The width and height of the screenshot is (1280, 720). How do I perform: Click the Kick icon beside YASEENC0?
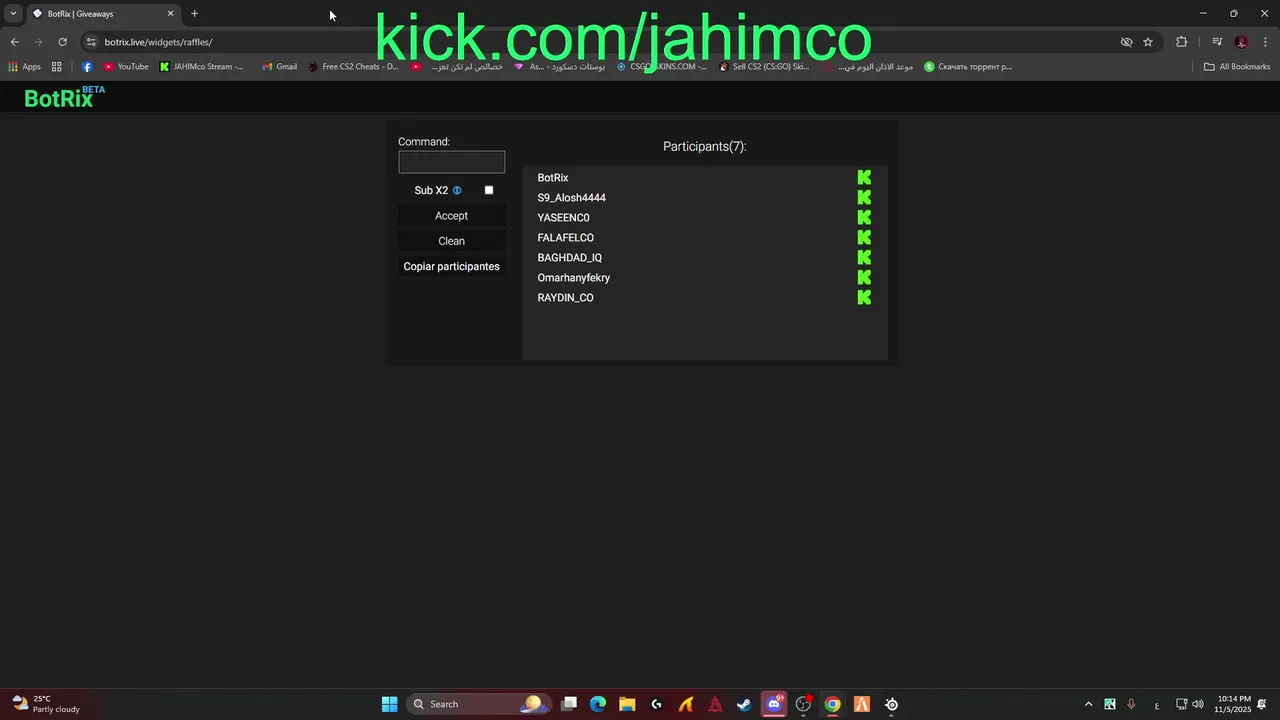(x=864, y=217)
